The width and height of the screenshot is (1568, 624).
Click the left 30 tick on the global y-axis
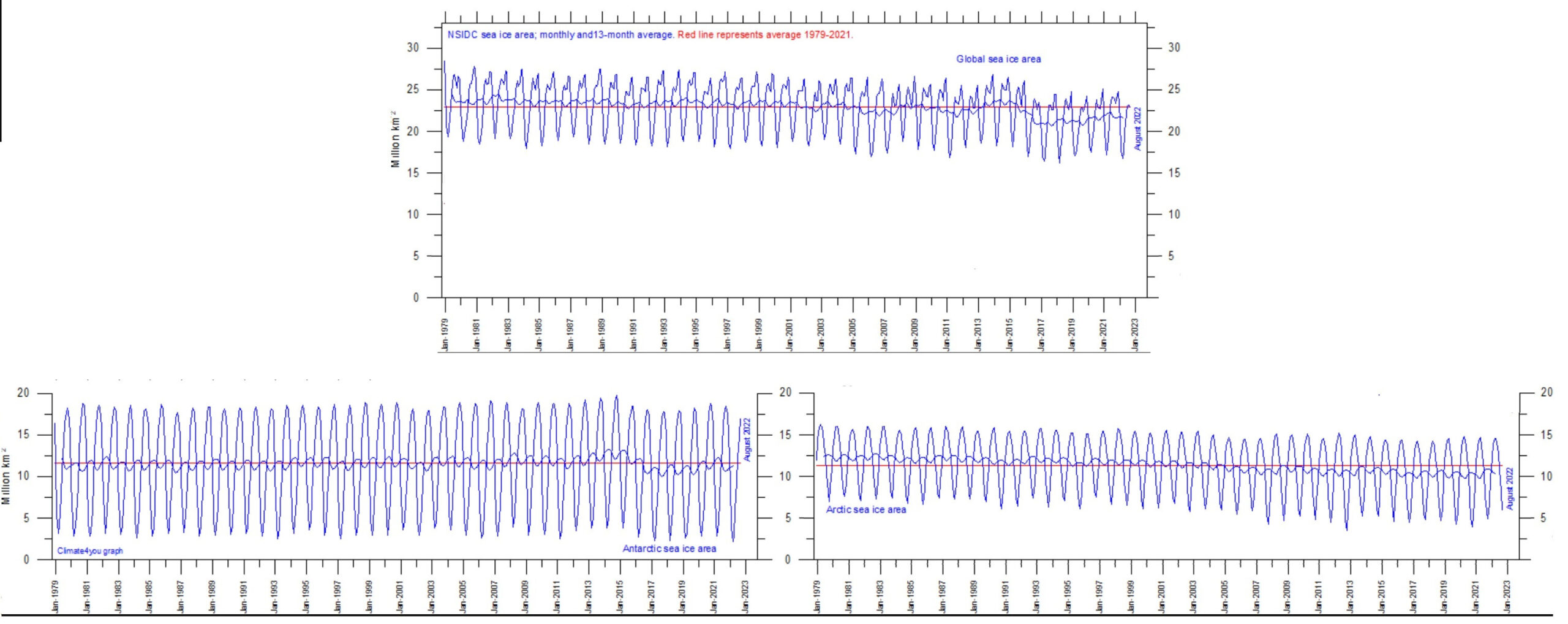click(413, 48)
